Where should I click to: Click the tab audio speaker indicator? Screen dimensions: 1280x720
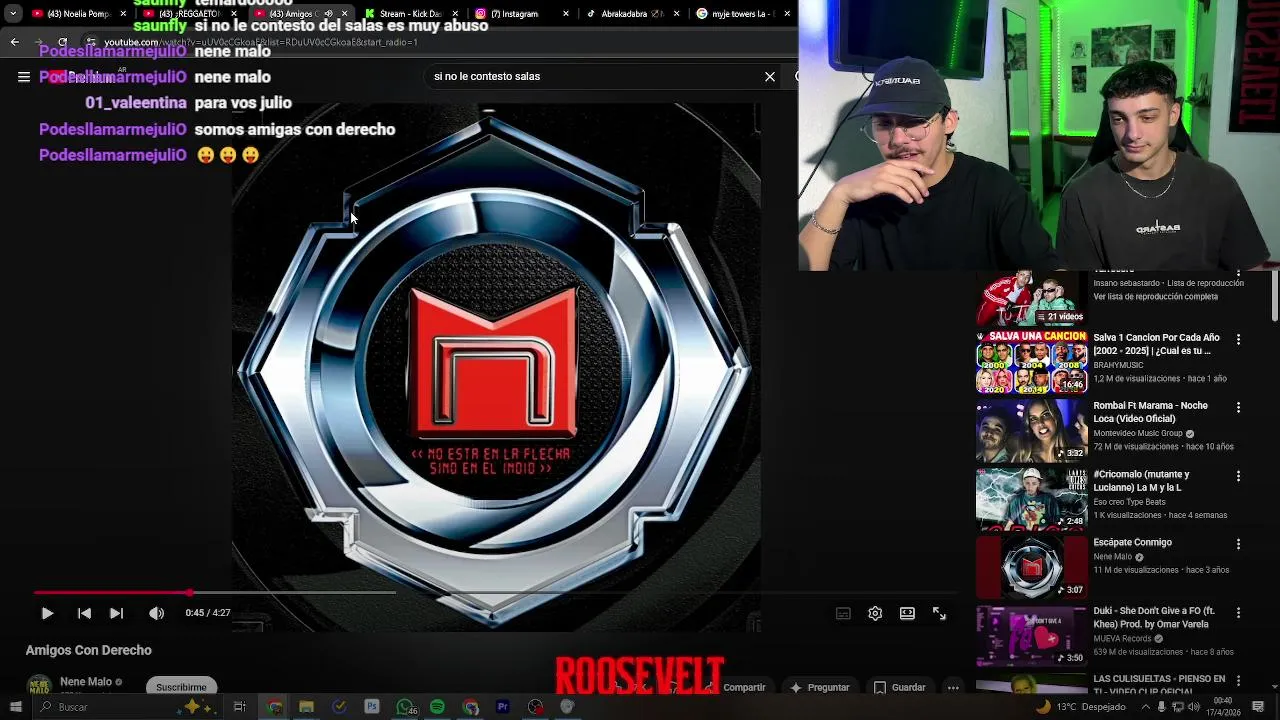(329, 14)
